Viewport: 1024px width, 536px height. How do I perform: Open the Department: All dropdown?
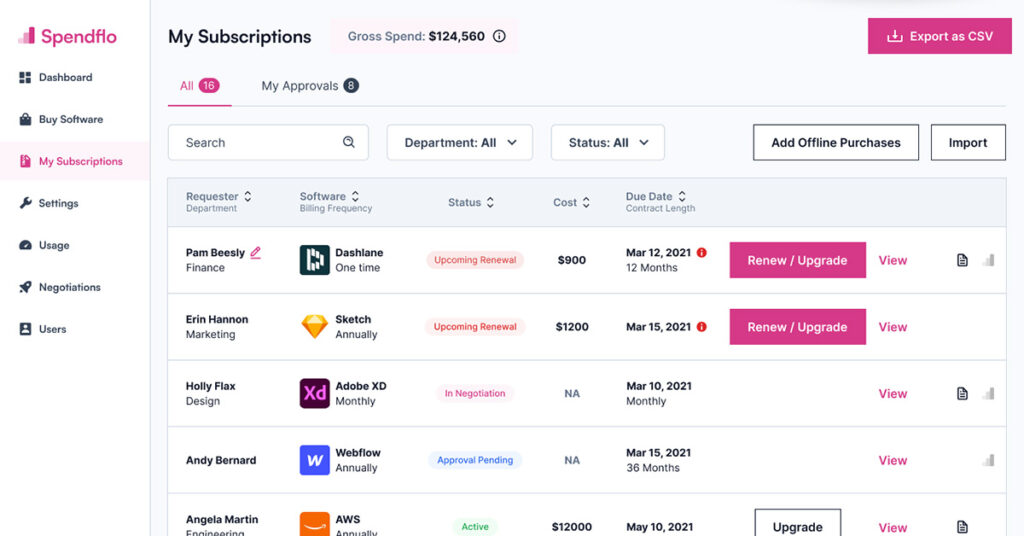pyautogui.click(x=460, y=143)
